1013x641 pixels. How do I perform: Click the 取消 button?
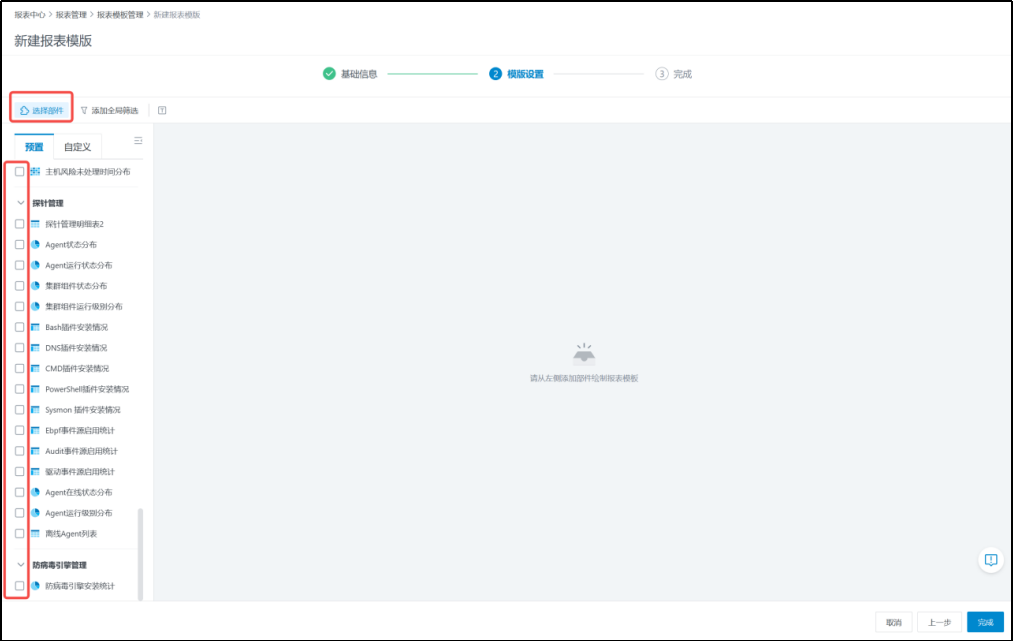pyautogui.click(x=893, y=622)
